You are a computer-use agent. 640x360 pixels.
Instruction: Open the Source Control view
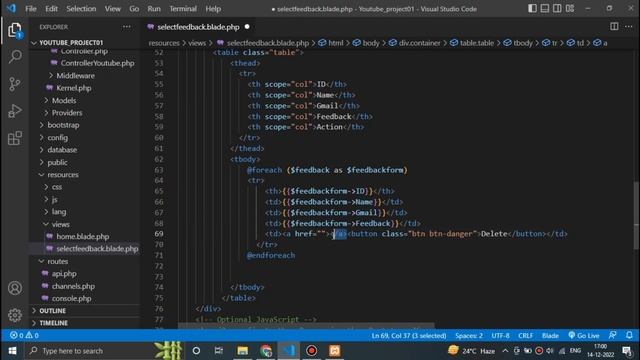tap(15, 84)
